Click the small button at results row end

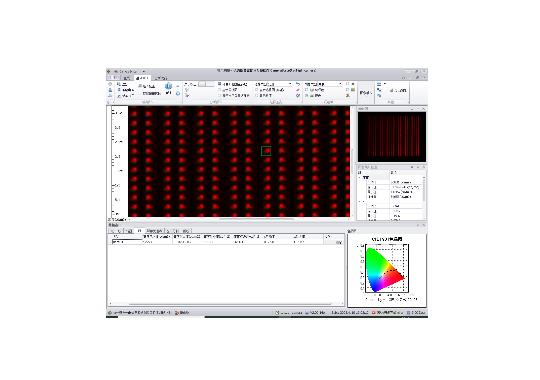click(339, 242)
